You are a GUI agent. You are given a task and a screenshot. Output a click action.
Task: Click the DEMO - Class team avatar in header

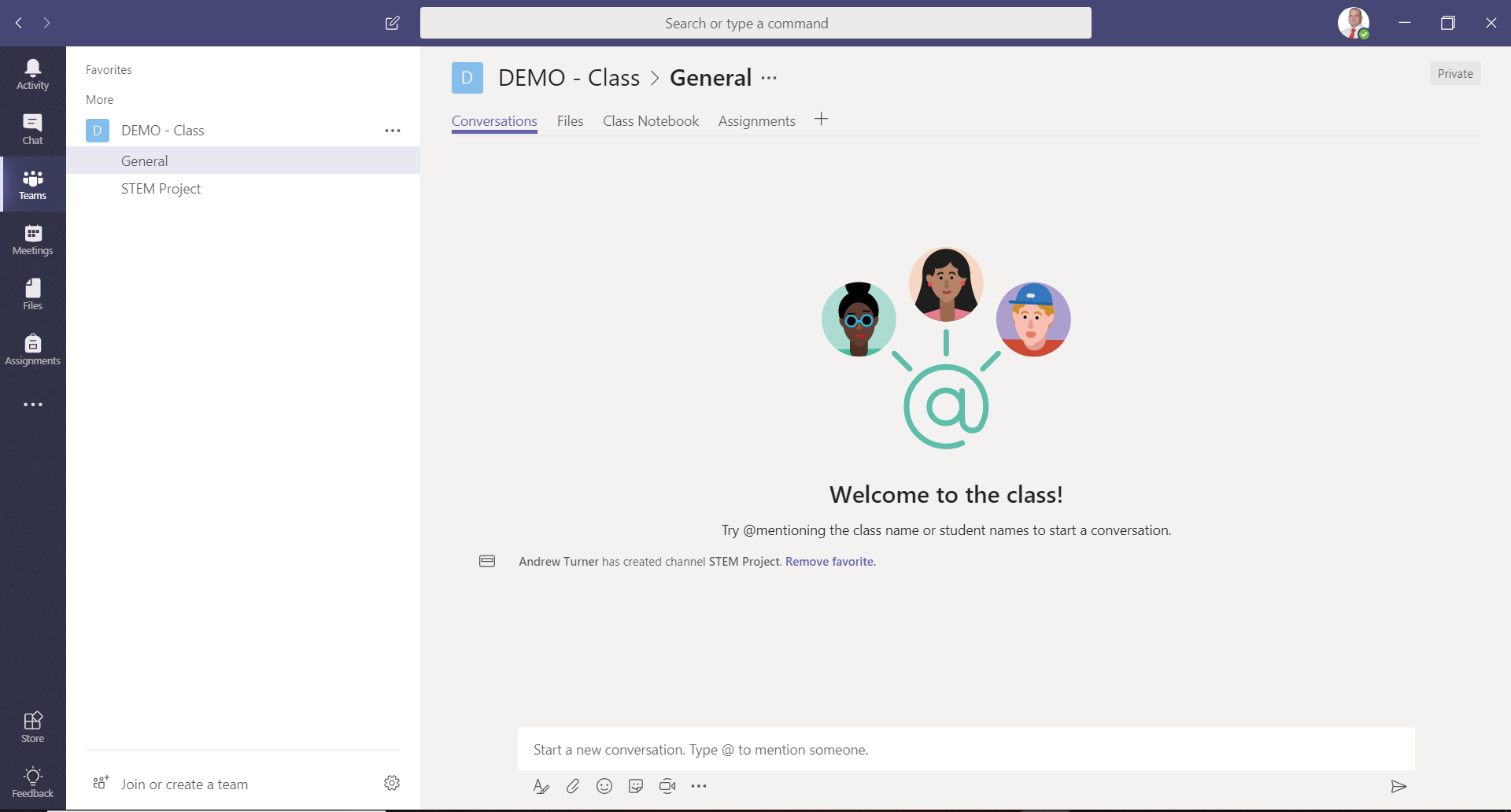click(467, 78)
